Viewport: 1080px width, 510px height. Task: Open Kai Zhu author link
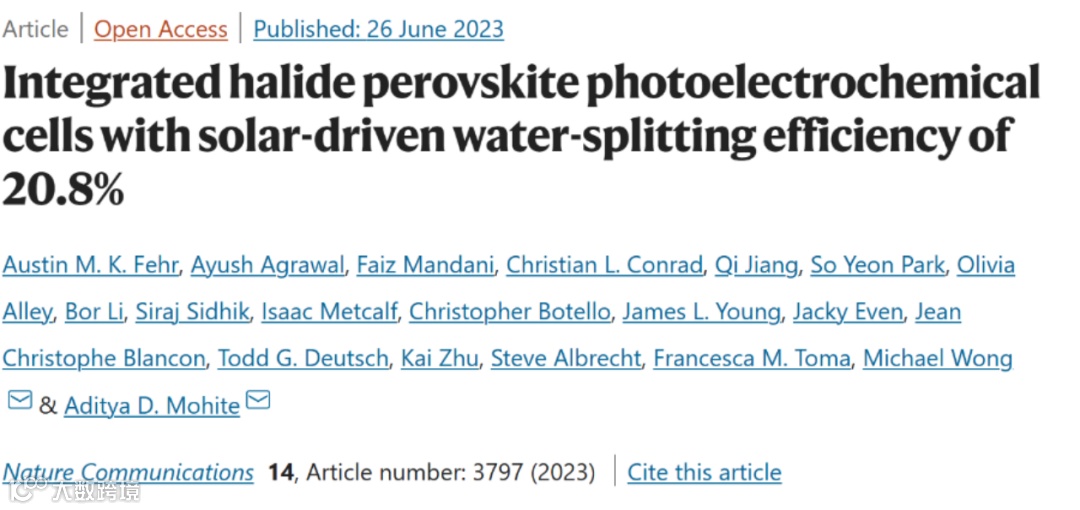click(439, 358)
